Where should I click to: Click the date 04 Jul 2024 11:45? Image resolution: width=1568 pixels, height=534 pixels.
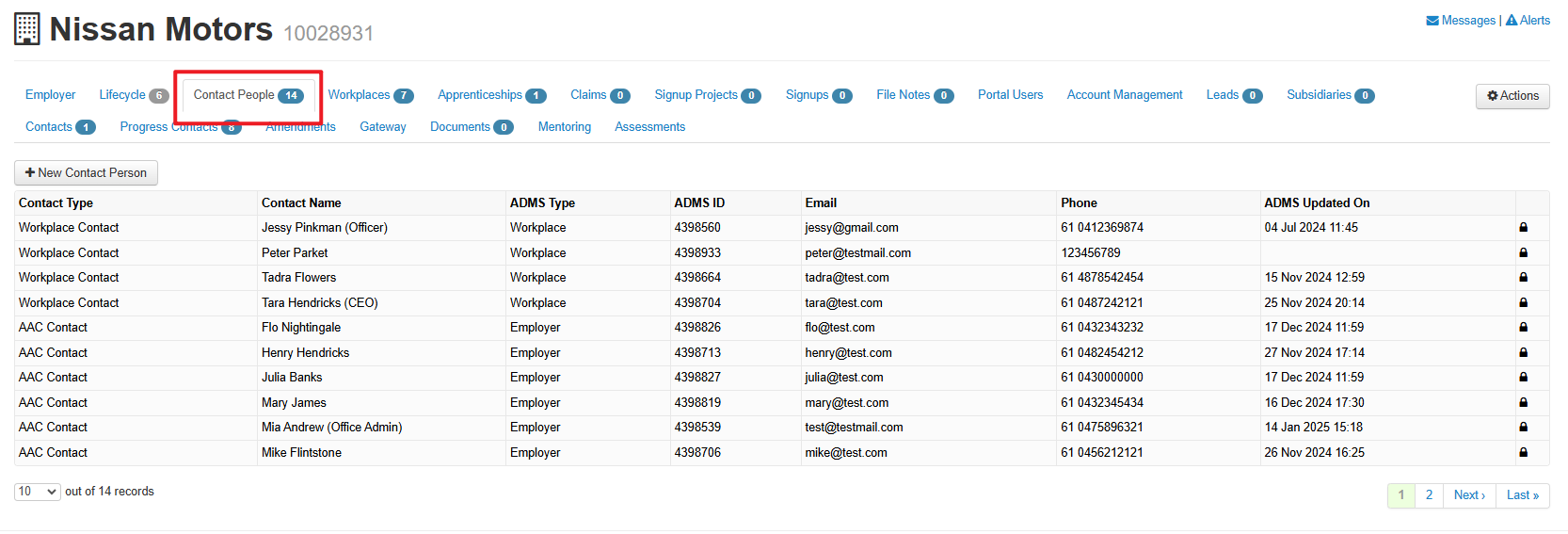click(x=1311, y=227)
